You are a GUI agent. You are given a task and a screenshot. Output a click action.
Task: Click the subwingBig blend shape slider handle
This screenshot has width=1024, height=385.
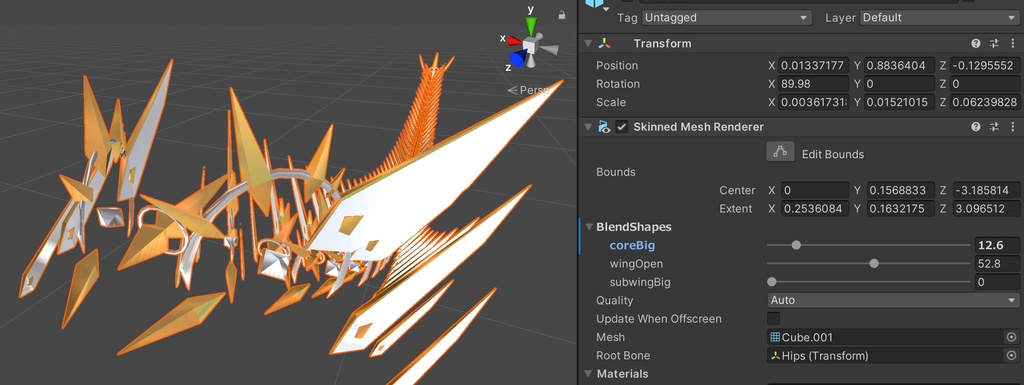(772, 282)
